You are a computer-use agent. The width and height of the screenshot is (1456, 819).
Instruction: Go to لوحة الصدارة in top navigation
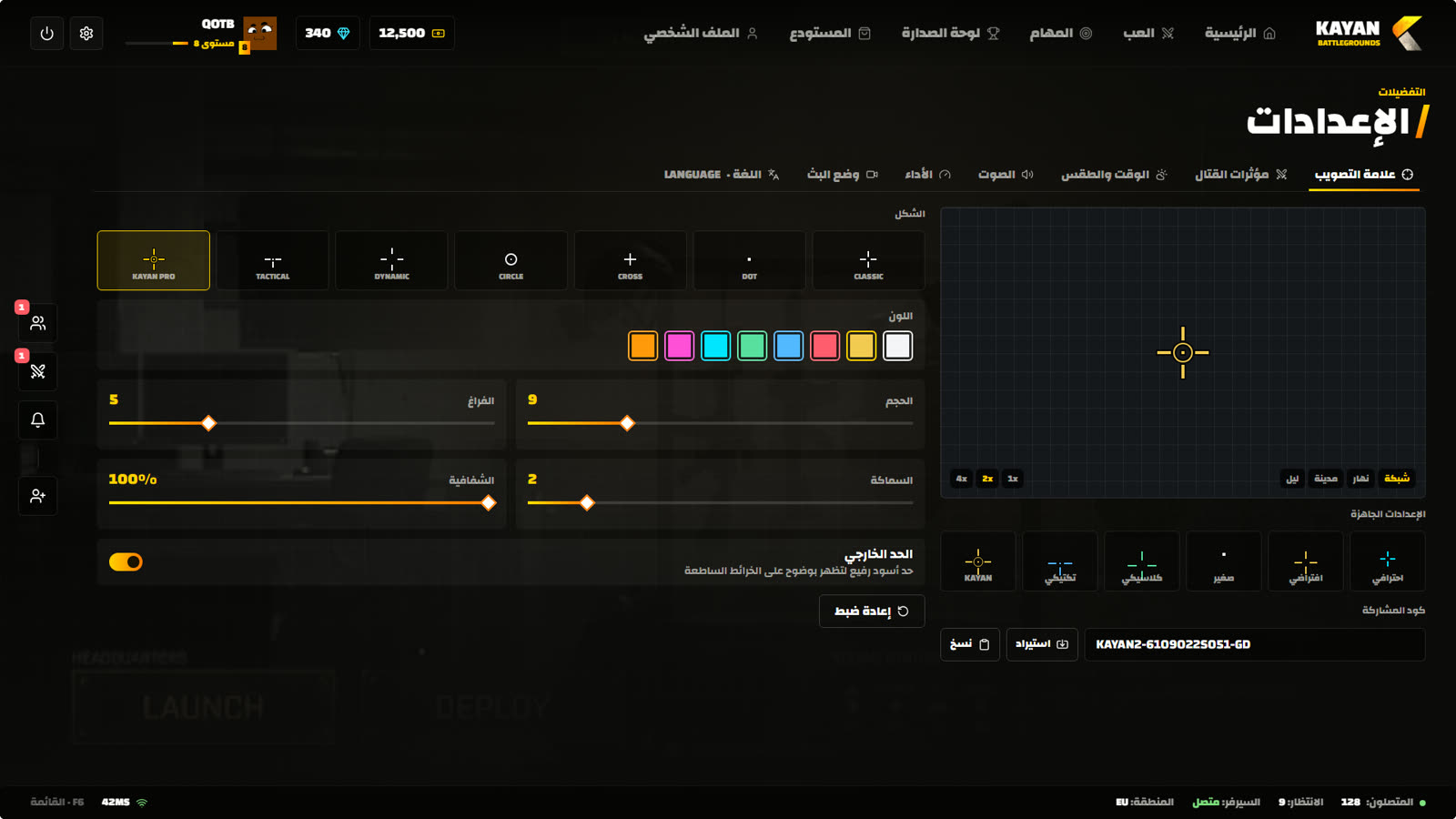[950, 34]
